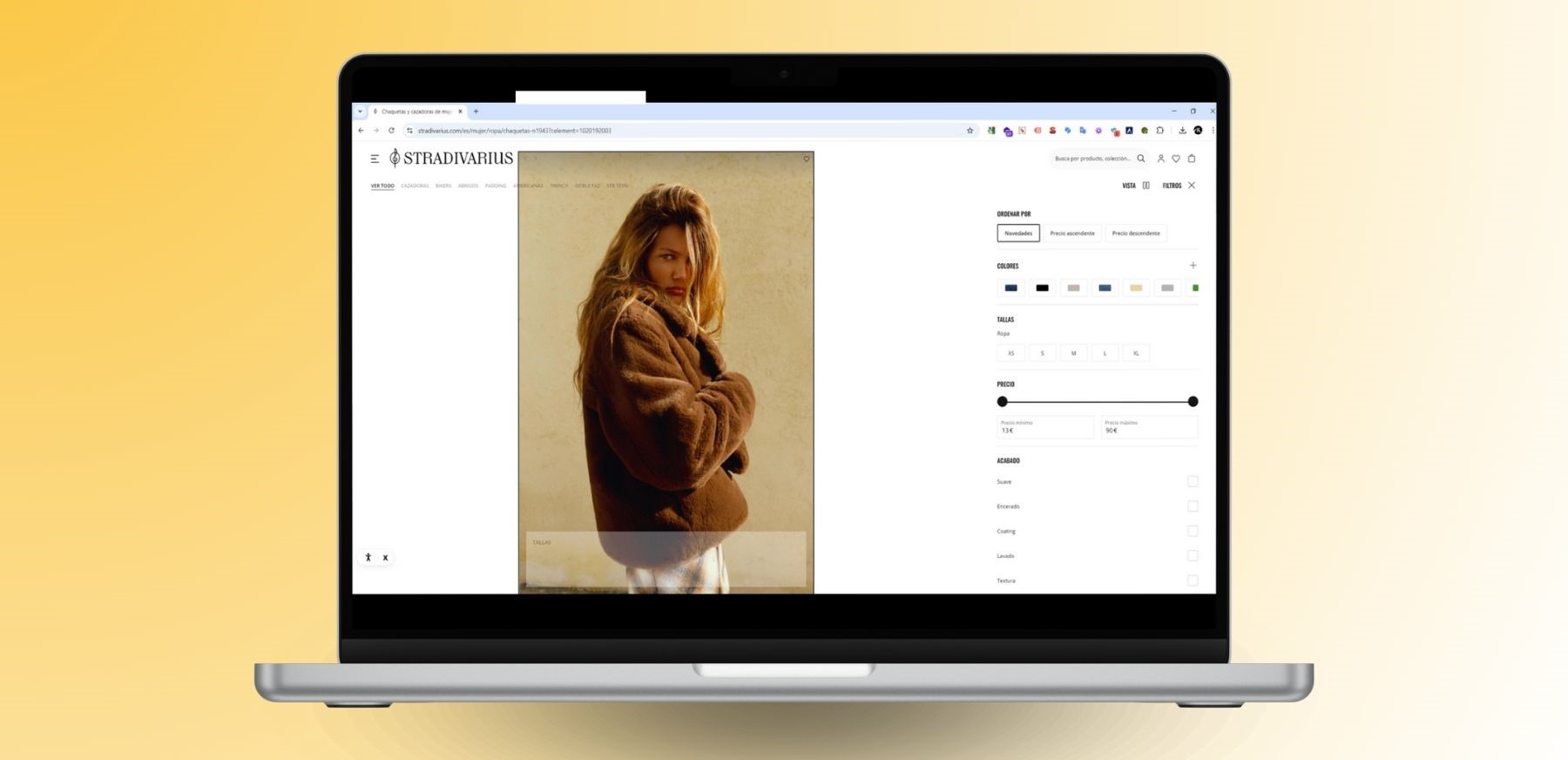Pick the taupe color swatch
1568x760 pixels.
[x=1073, y=288]
